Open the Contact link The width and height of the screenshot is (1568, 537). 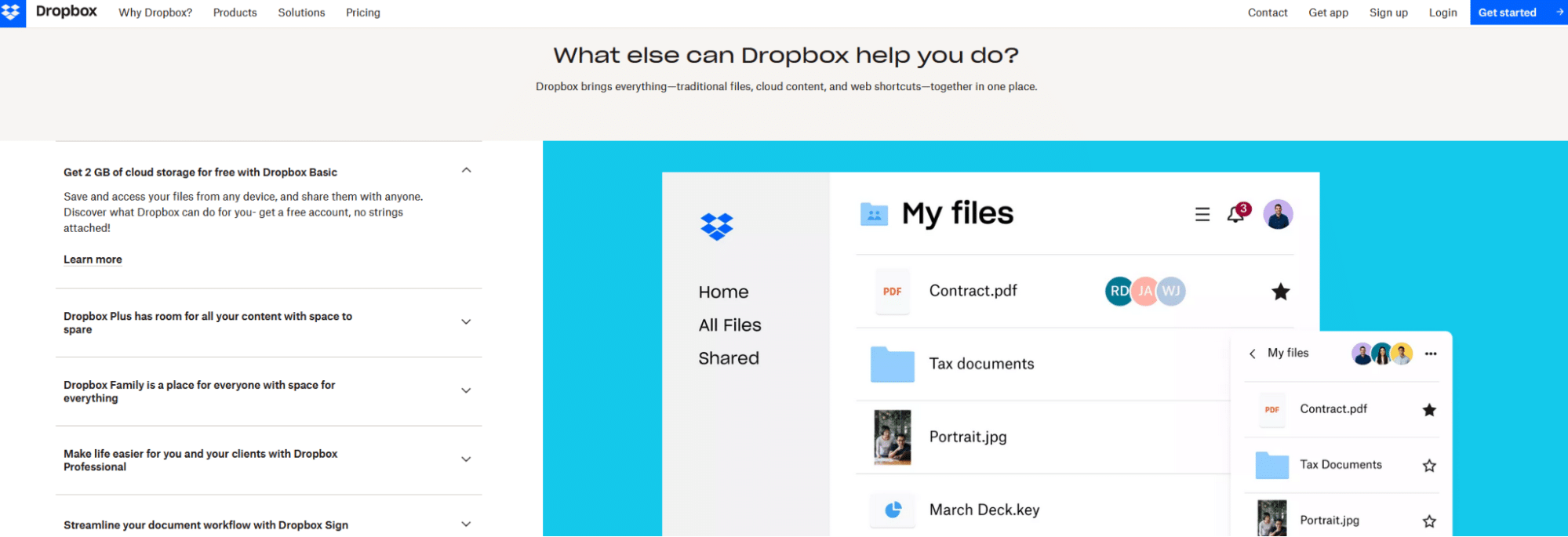(1268, 13)
